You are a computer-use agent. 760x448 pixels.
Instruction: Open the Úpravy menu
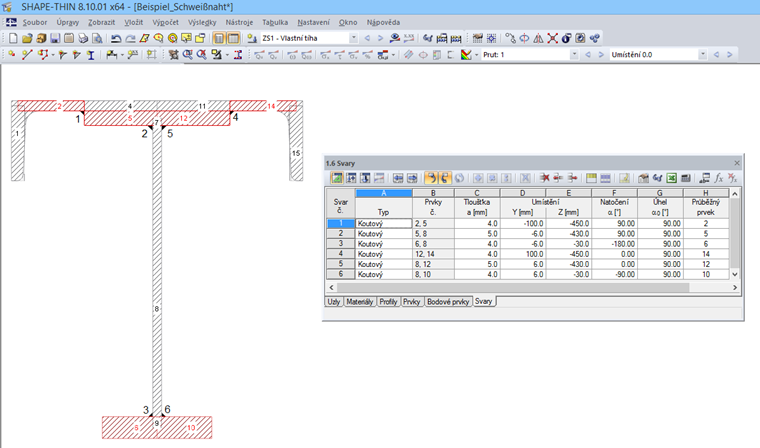click(67, 22)
